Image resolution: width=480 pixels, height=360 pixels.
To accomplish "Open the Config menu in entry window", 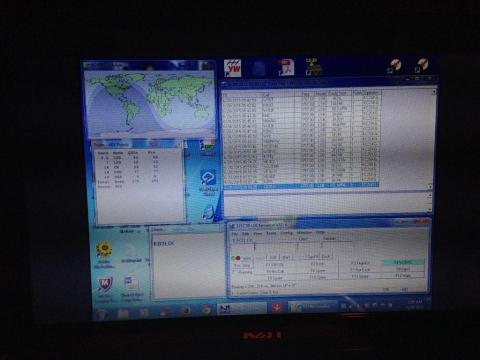I will [286, 233].
